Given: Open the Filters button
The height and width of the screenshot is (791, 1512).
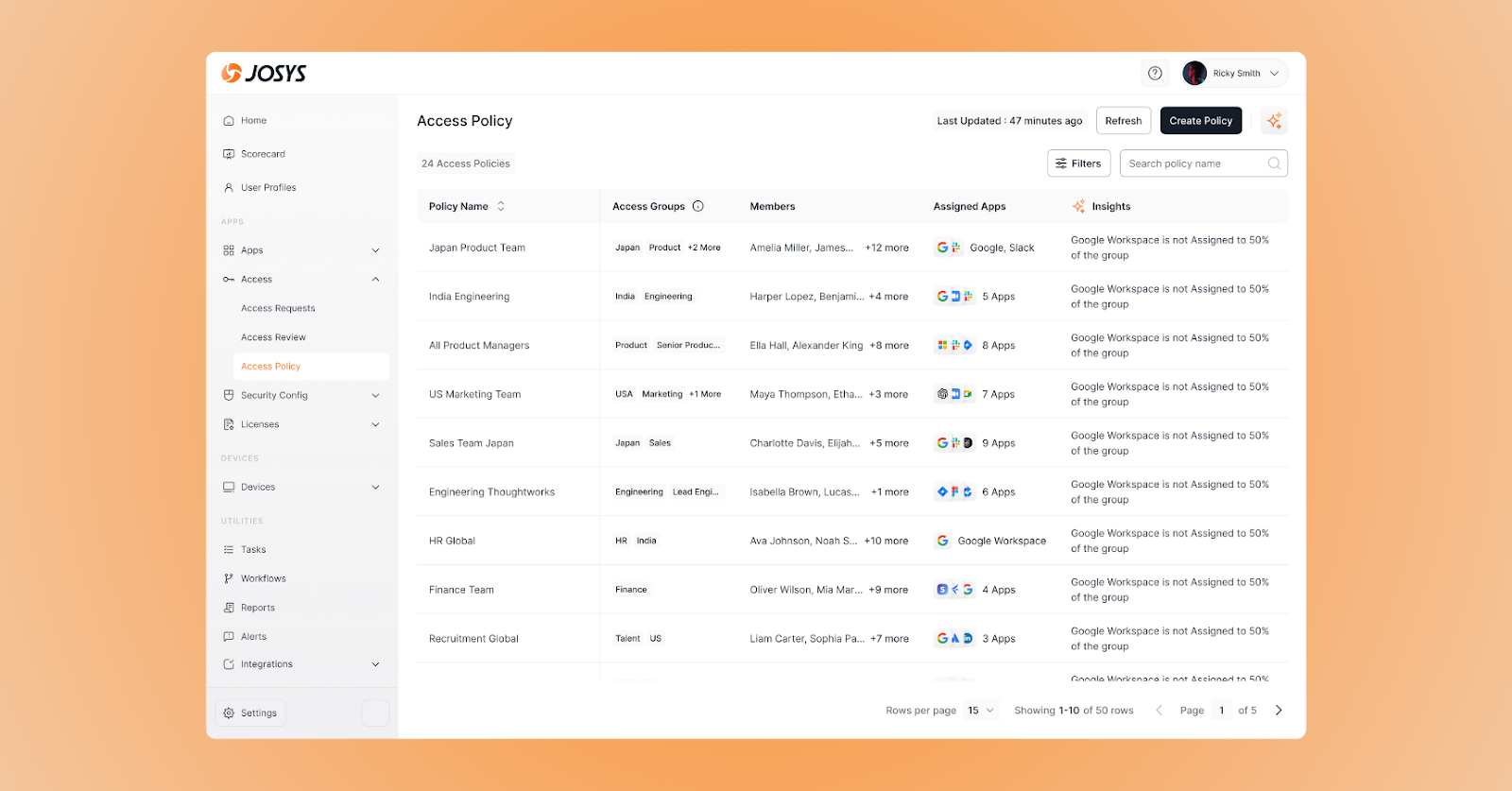Looking at the screenshot, I should point(1078,163).
